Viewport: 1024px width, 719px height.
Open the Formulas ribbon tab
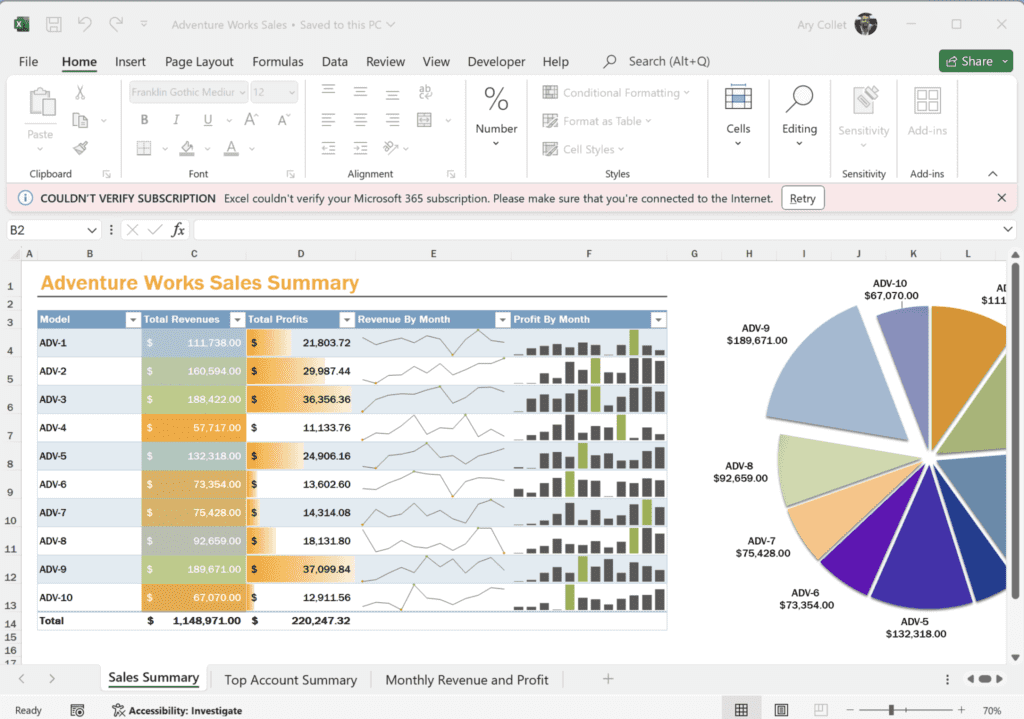point(277,61)
